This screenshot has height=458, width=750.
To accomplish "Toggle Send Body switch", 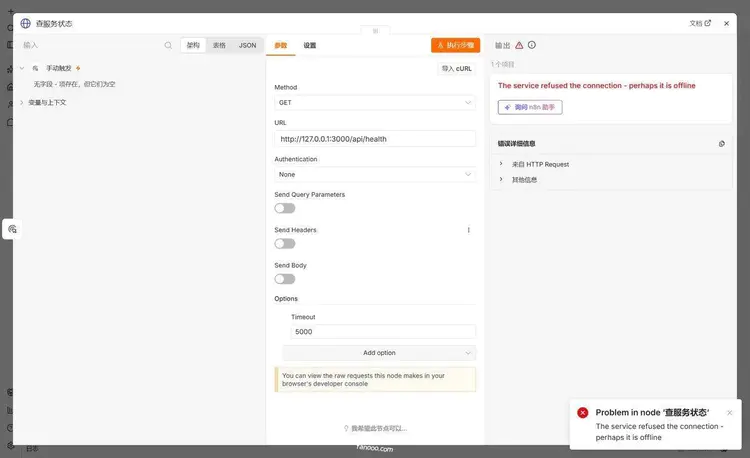I will click(285, 279).
